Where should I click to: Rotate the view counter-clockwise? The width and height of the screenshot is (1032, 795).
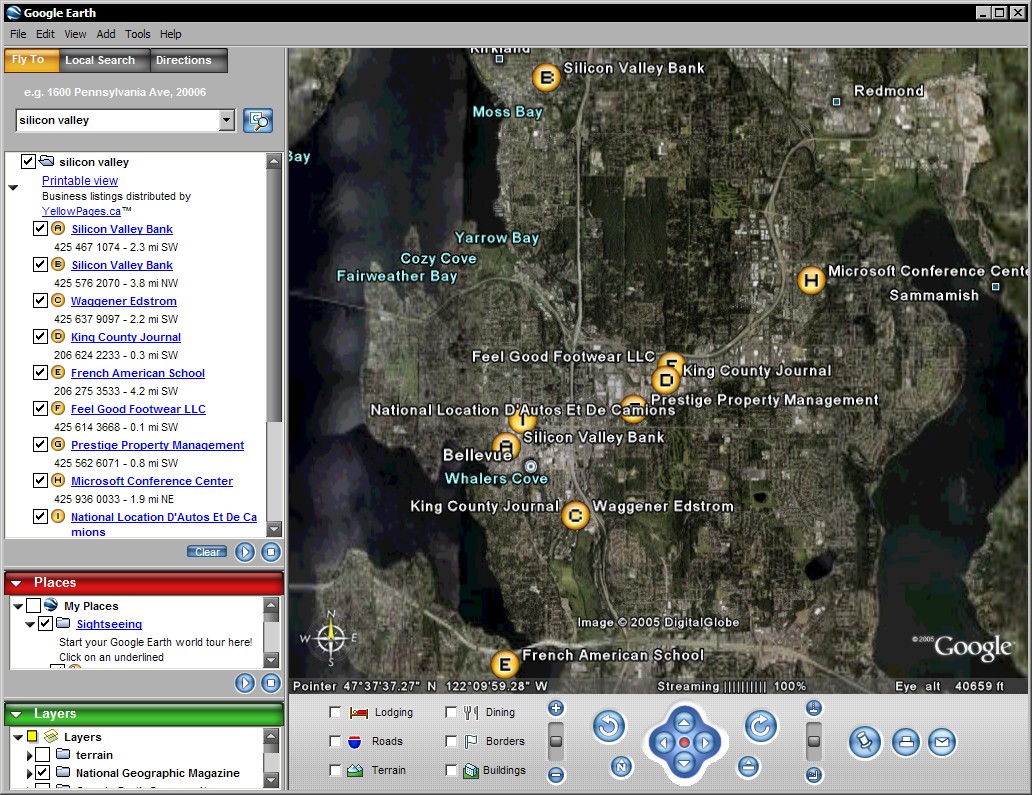609,727
